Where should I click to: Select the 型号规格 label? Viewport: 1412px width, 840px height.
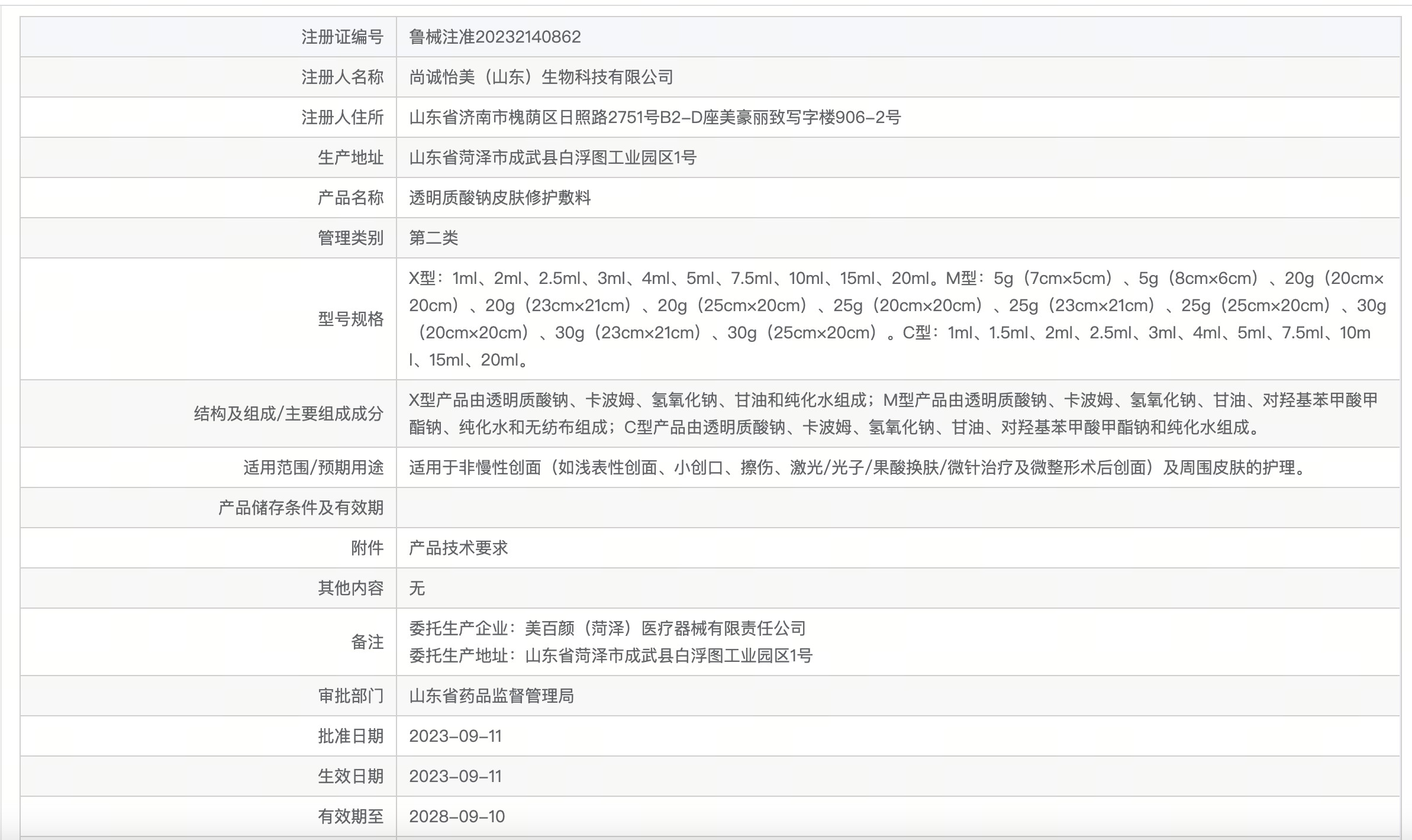click(x=351, y=319)
